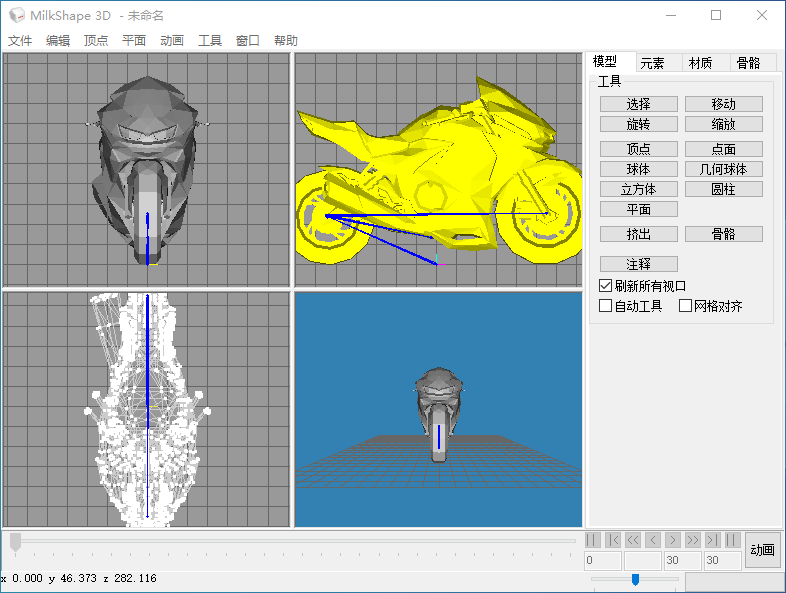Screen dimensions: 786x593
Task: Click the blue 3D perspective viewport
Action: click(438, 410)
